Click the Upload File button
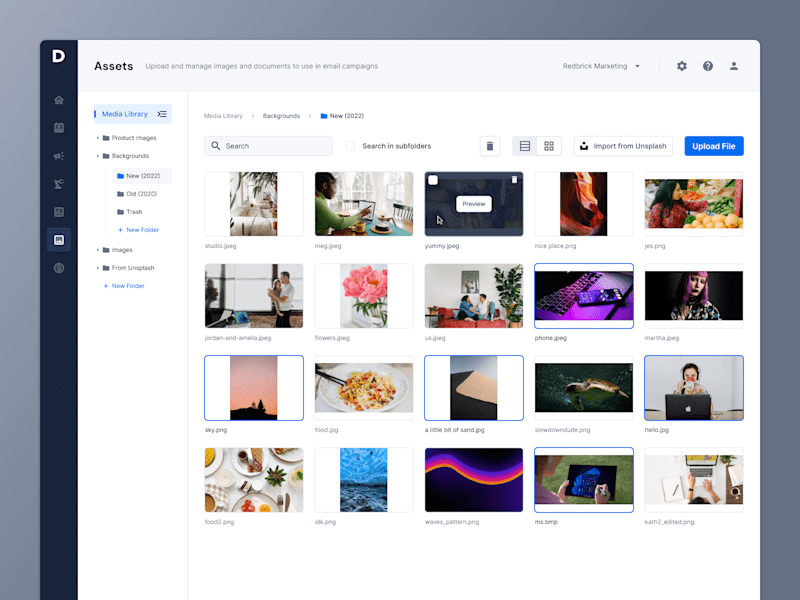The image size is (800, 600). point(714,146)
